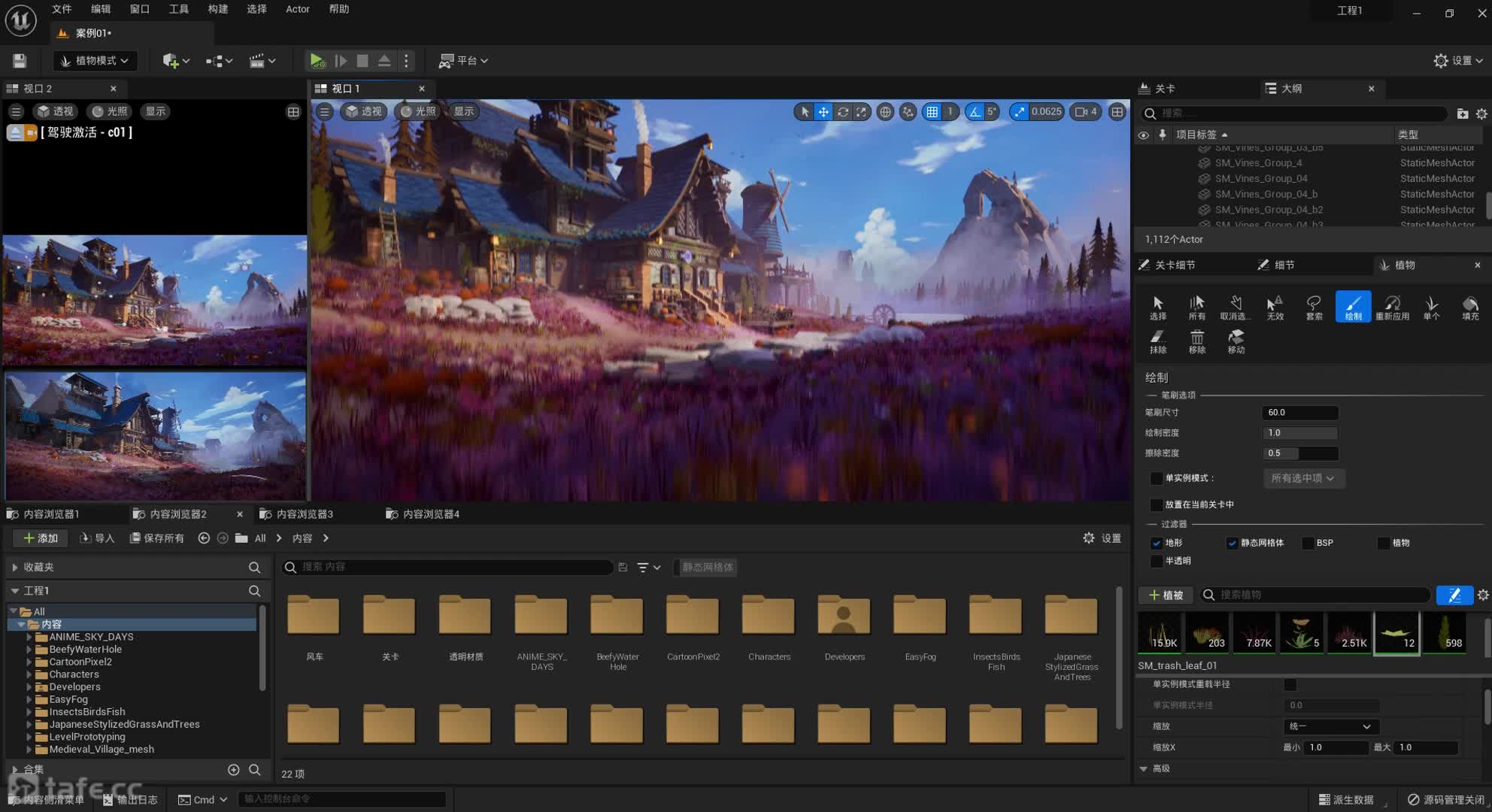Click the 植被 add foliage button
This screenshot has height=812, width=1492.
(1166, 595)
